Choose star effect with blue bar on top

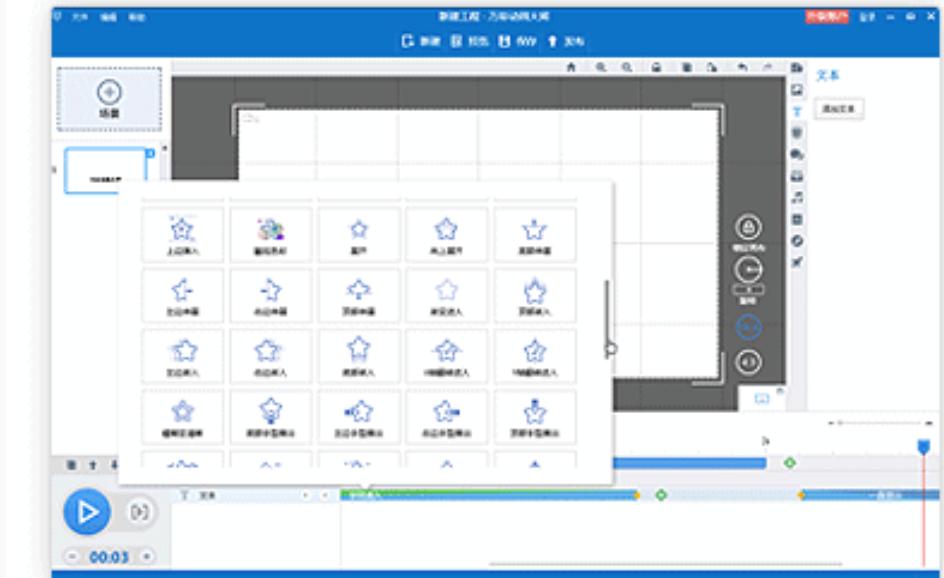535,417
